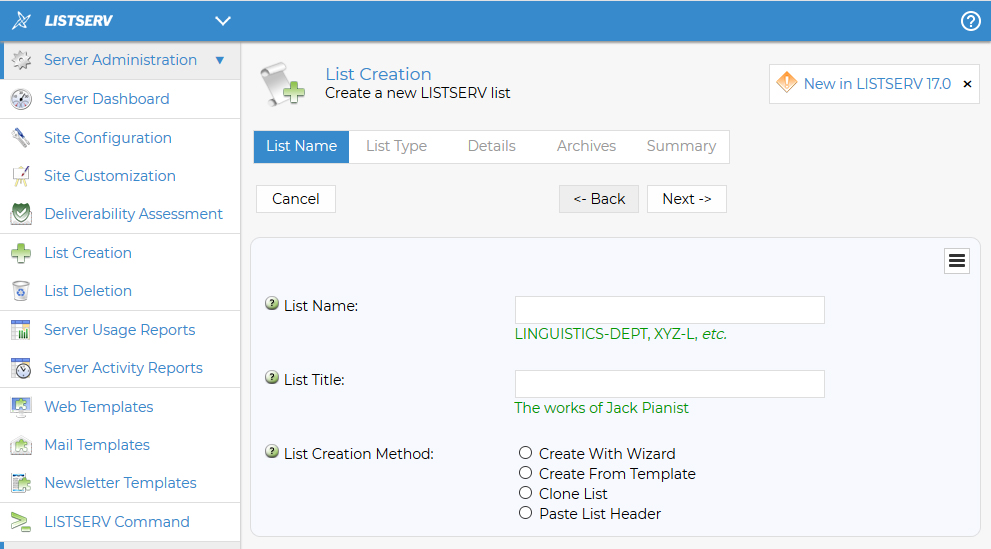Select Create From Template option
Viewport: 991px width, 549px height.
pyautogui.click(x=525, y=473)
